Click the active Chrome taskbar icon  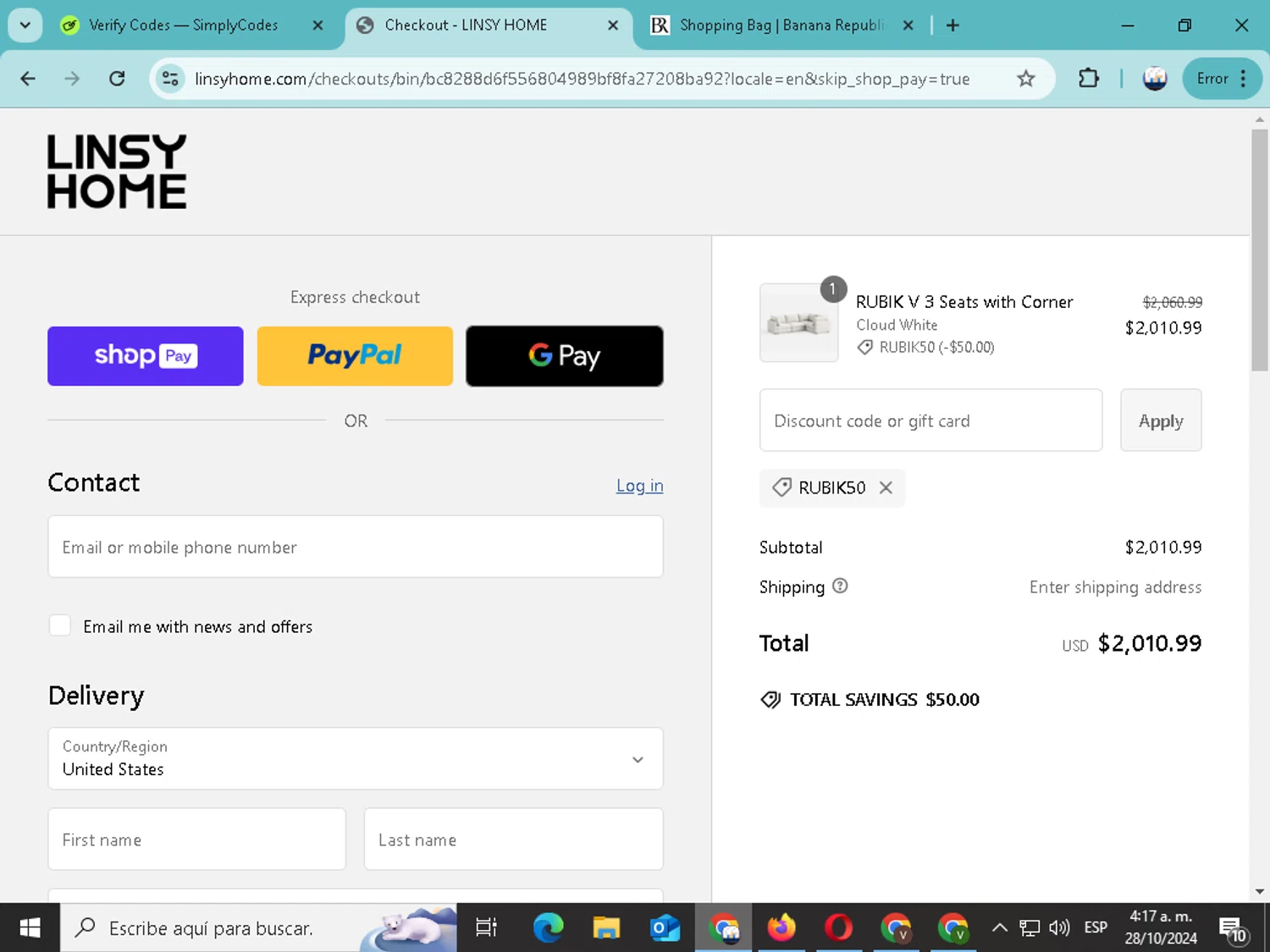(724, 928)
